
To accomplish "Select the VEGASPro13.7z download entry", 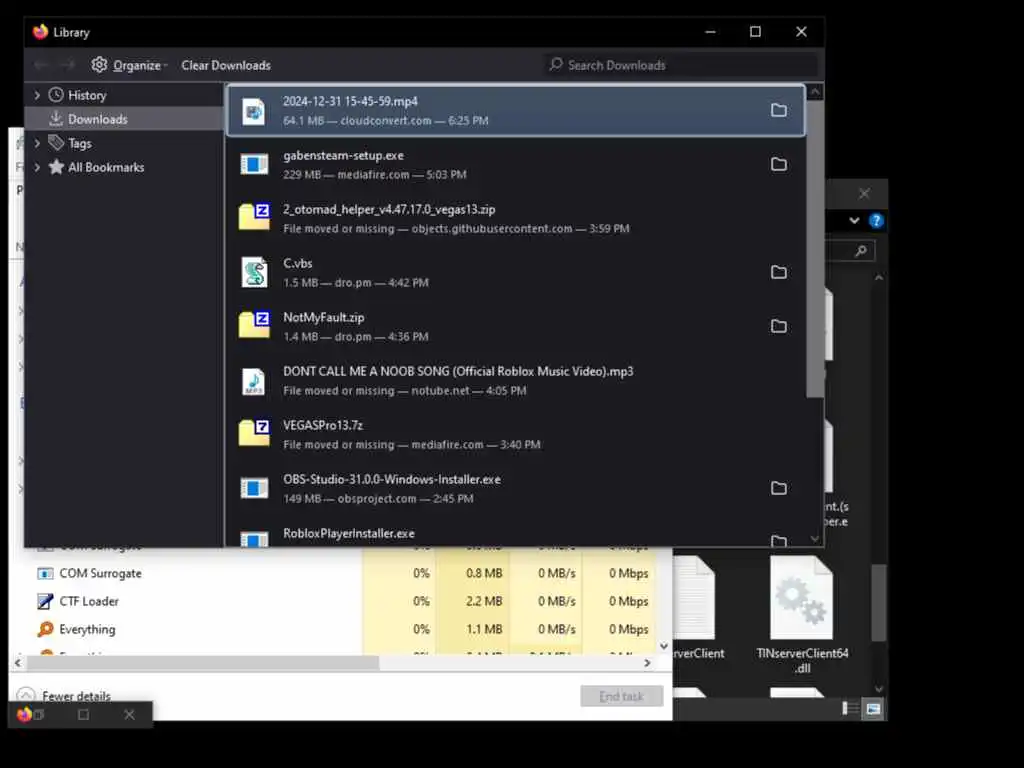I will click(x=515, y=434).
